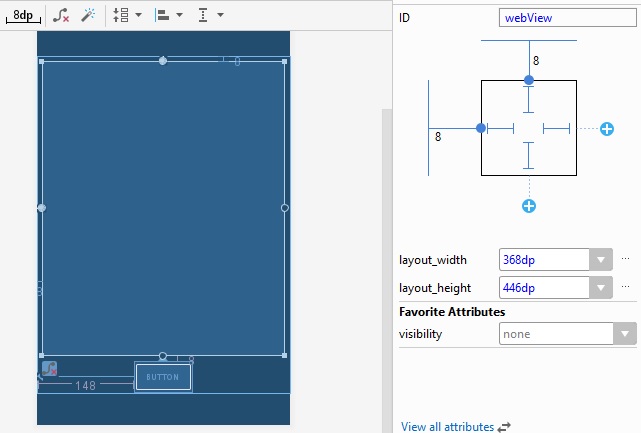Open the 8dp default margins setting
The height and width of the screenshot is (433, 641).
(22, 16)
